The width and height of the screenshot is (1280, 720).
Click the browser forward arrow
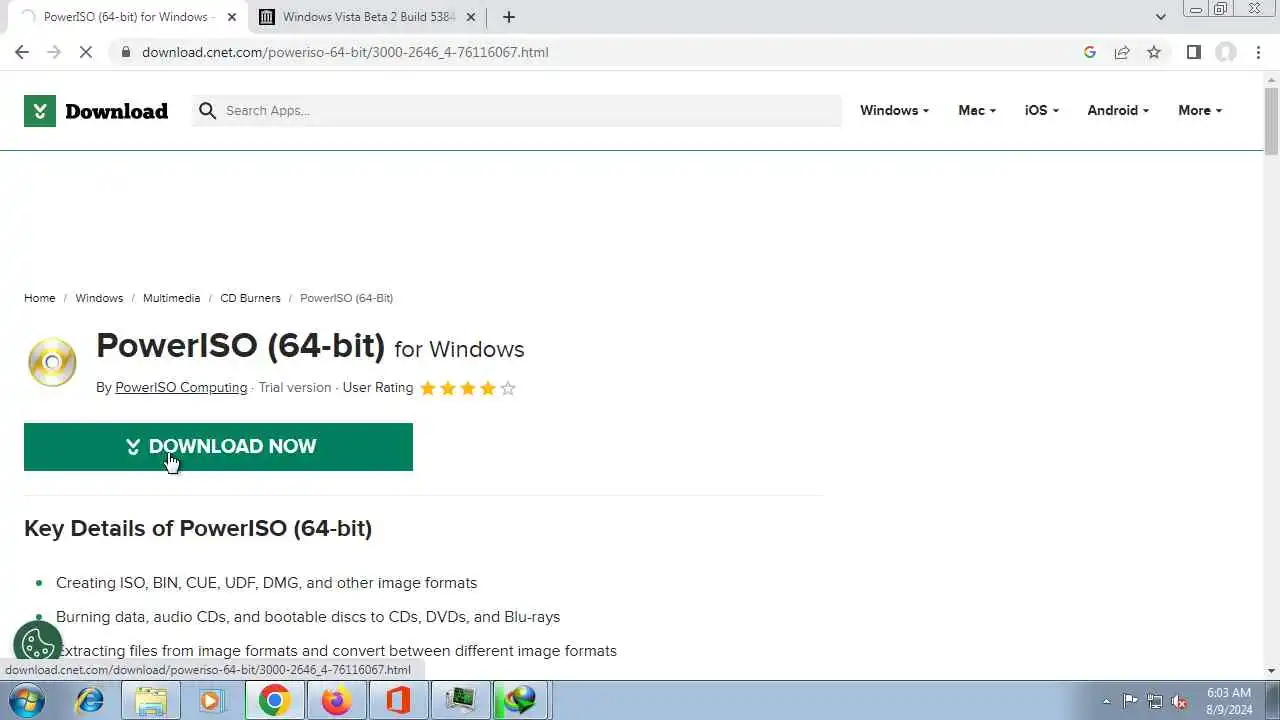54,52
